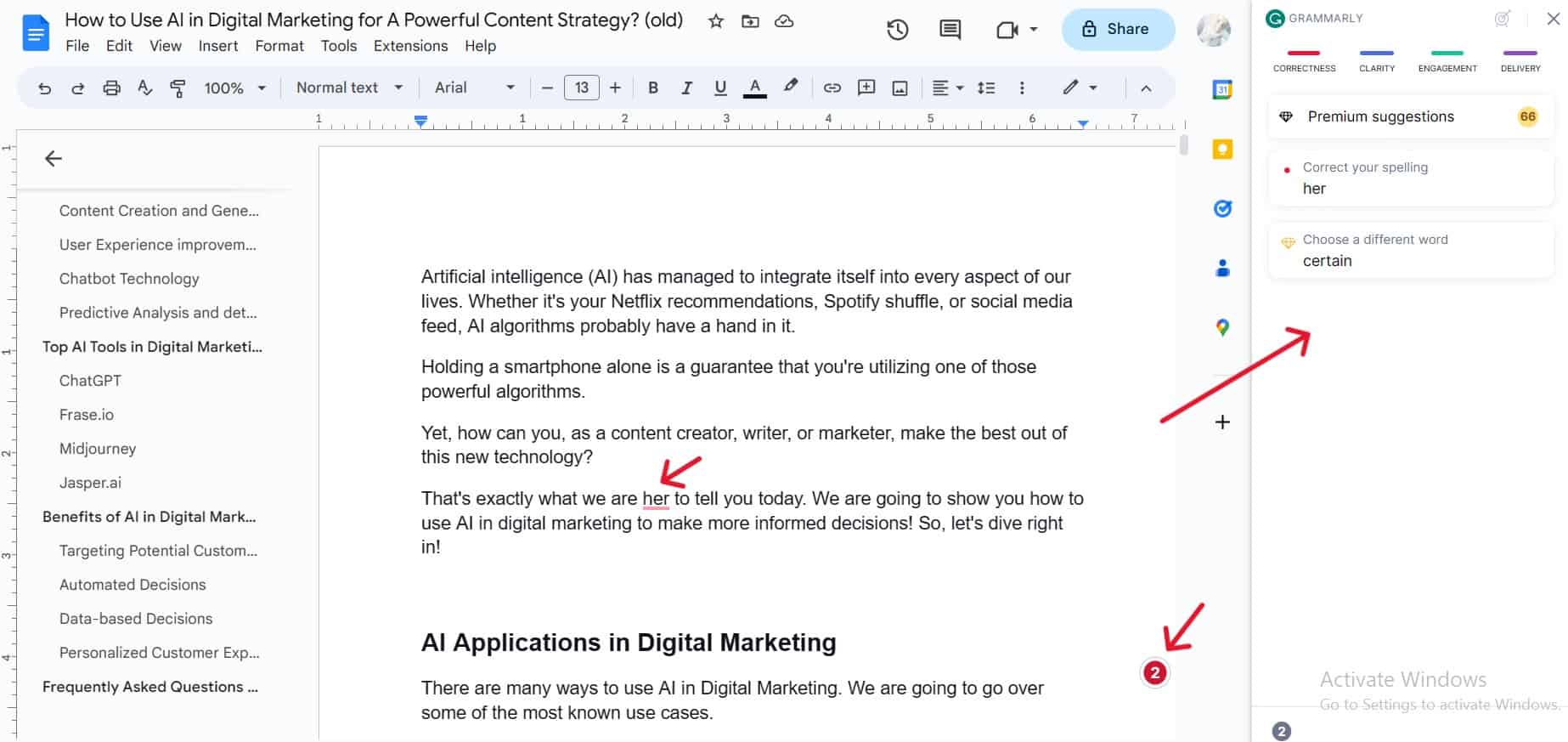Click the Insert link icon

[x=832, y=88]
